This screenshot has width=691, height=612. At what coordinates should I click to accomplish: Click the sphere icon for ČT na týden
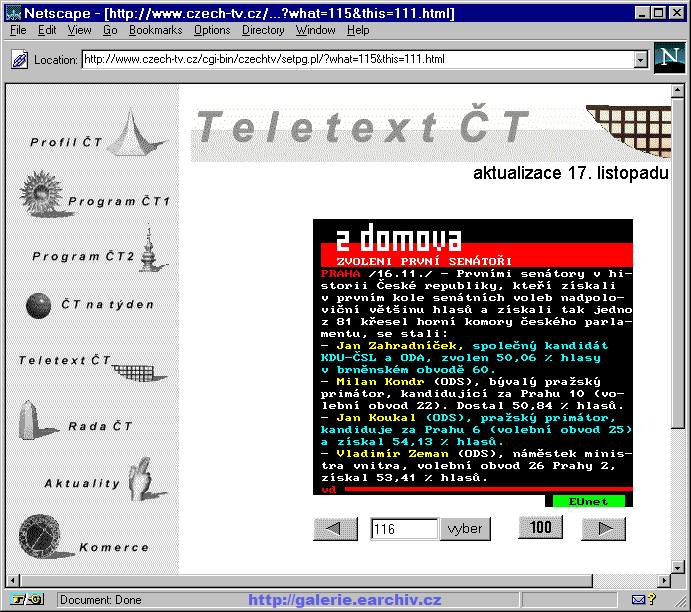(x=39, y=305)
